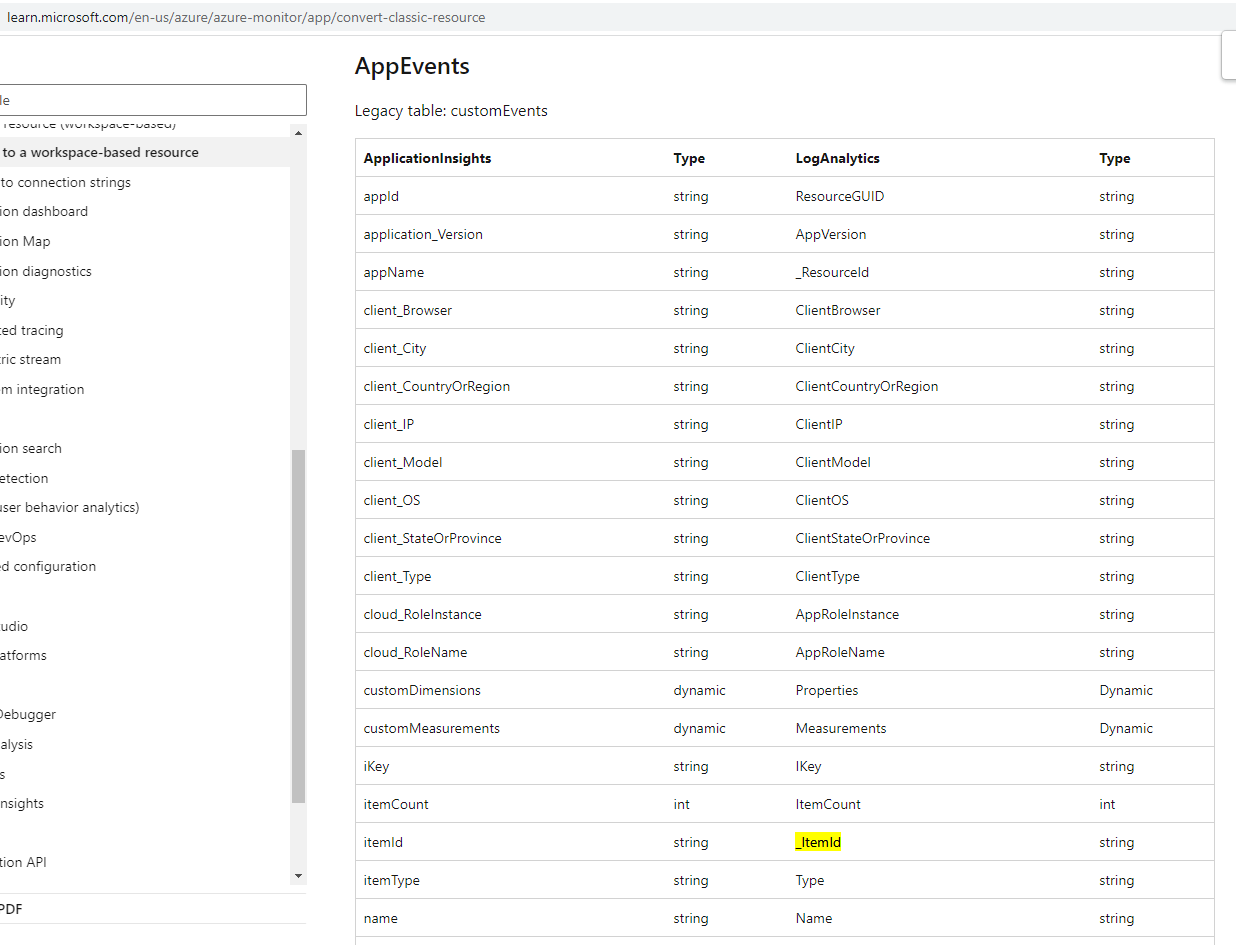
Task: Click the appName cell
Action: [394, 272]
